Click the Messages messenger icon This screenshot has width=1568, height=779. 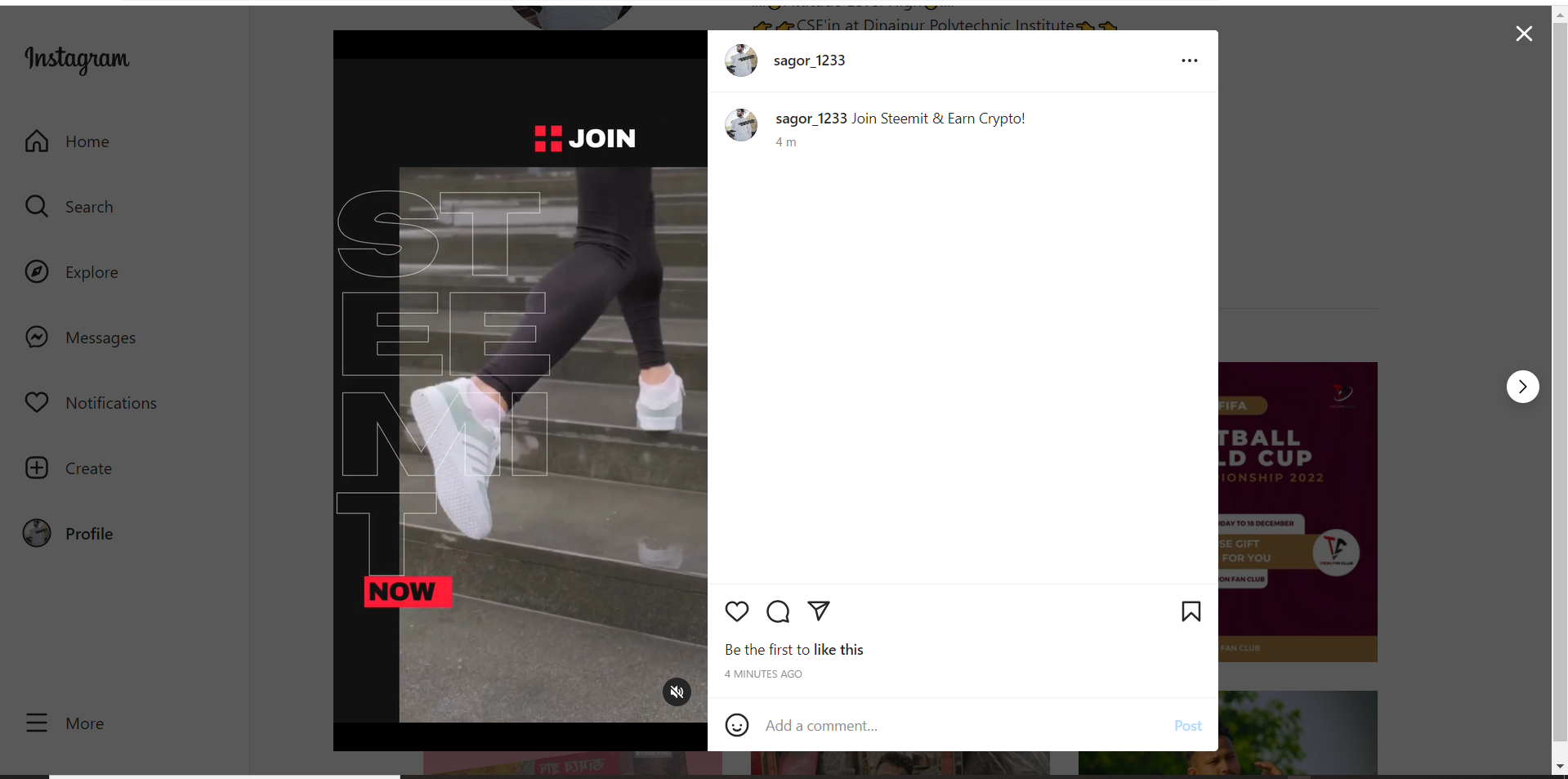click(37, 337)
